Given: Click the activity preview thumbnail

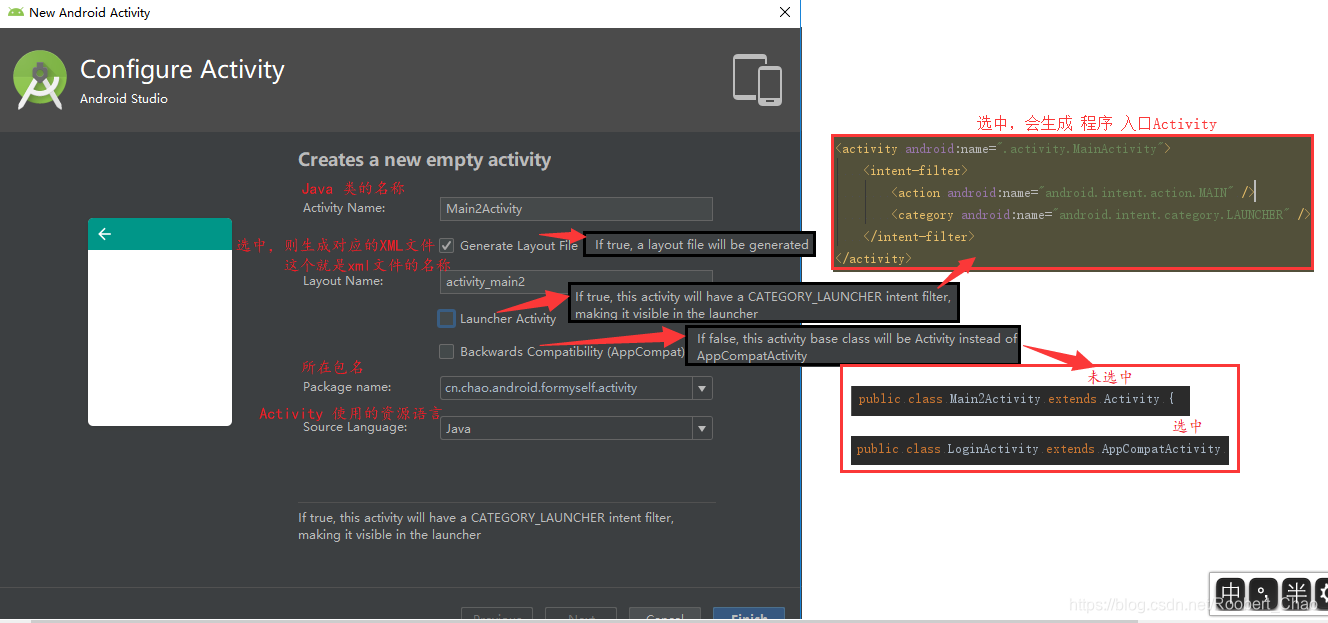Looking at the screenshot, I should 160,322.
